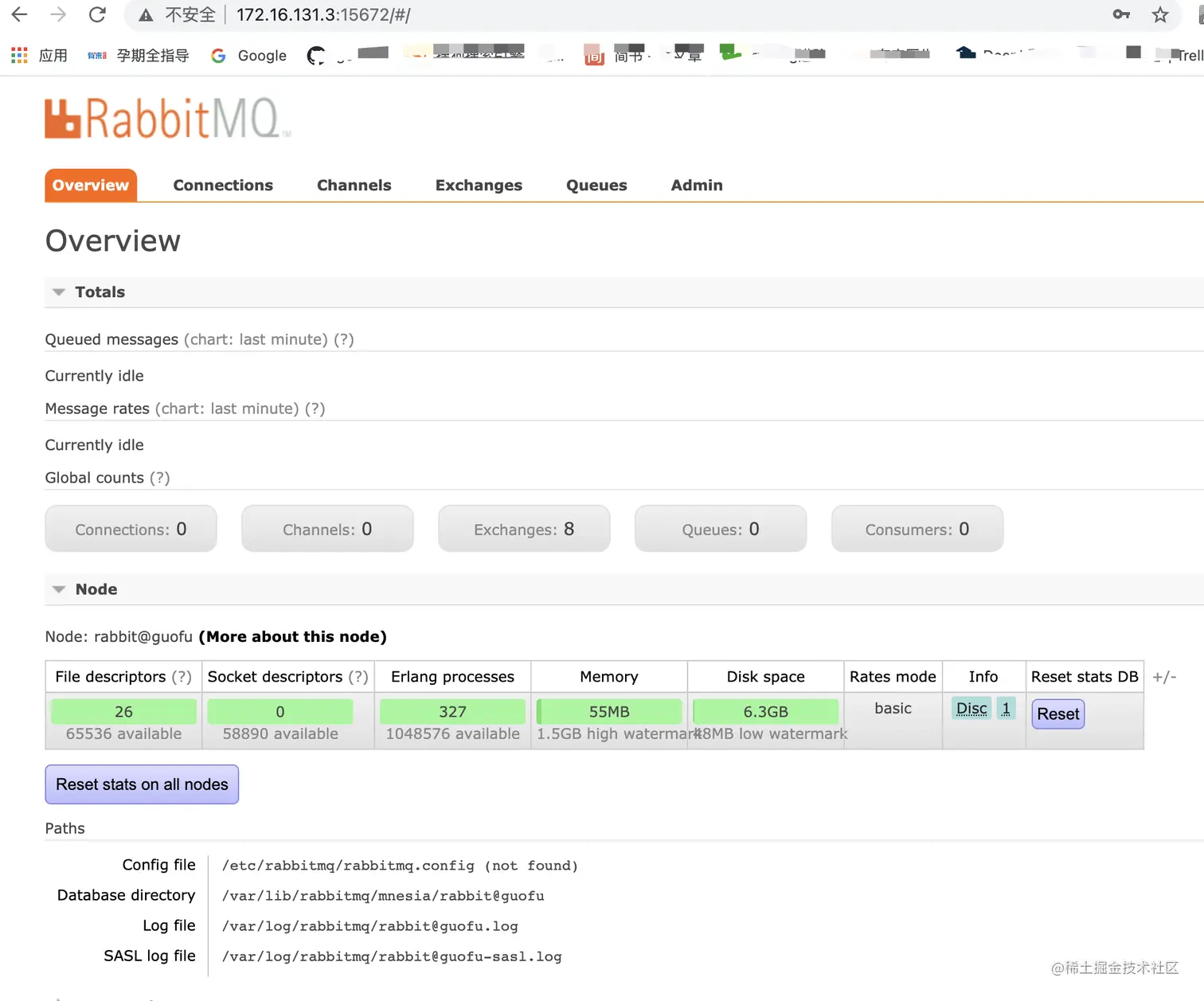Click the 65536 available text
1204x1001 pixels.
point(123,733)
